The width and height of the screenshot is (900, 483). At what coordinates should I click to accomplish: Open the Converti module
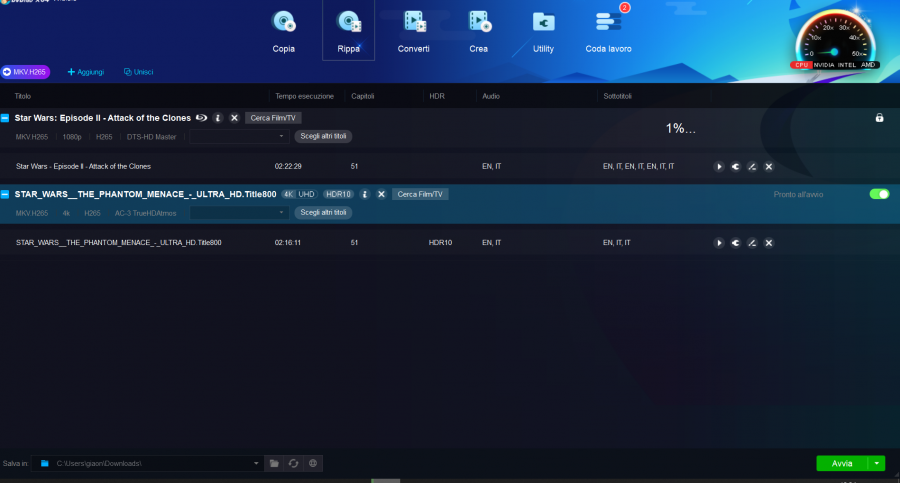(413, 32)
